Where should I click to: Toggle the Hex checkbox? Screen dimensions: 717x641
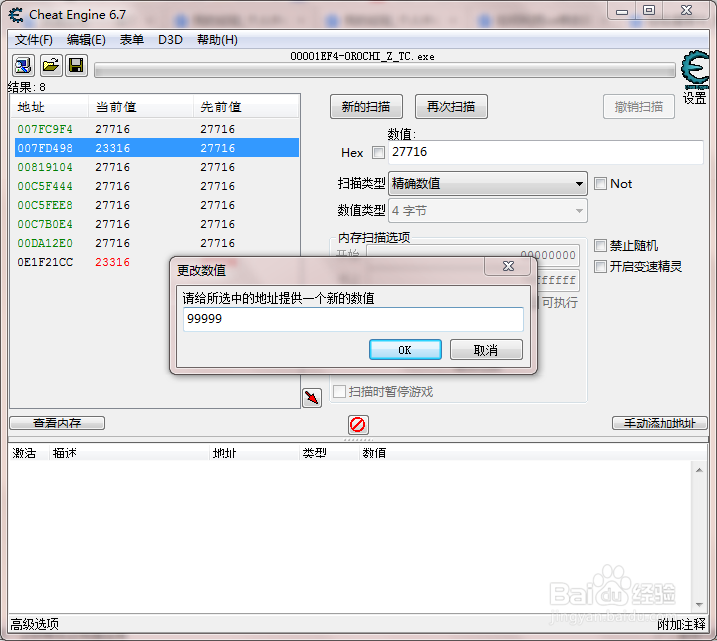(x=378, y=153)
